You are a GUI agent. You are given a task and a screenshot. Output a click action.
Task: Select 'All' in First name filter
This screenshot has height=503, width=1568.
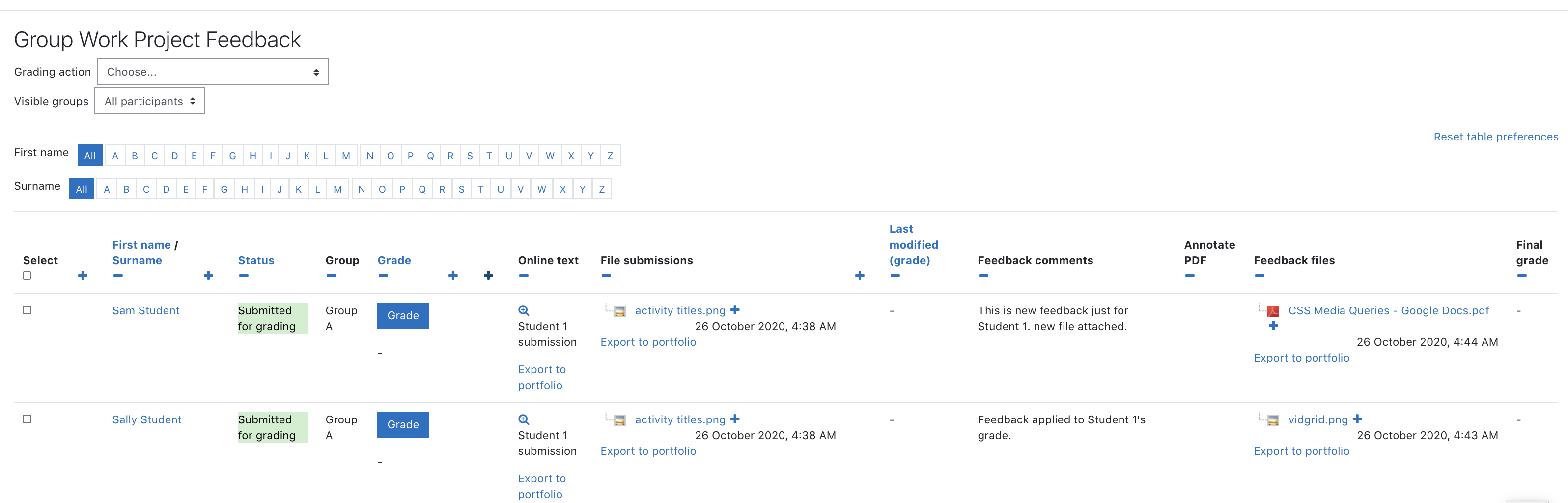click(90, 156)
